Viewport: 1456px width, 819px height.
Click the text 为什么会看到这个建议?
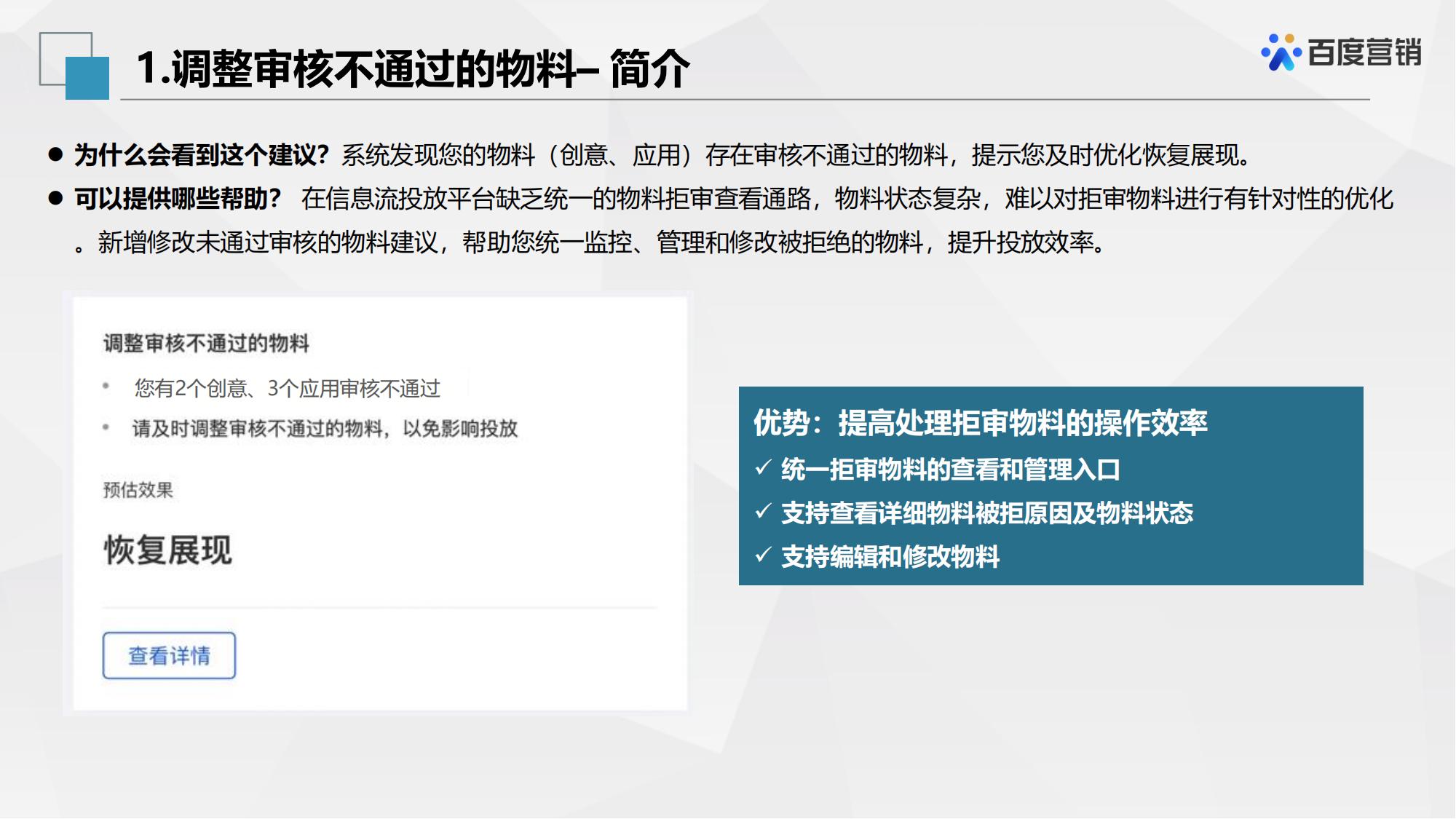coord(202,155)
